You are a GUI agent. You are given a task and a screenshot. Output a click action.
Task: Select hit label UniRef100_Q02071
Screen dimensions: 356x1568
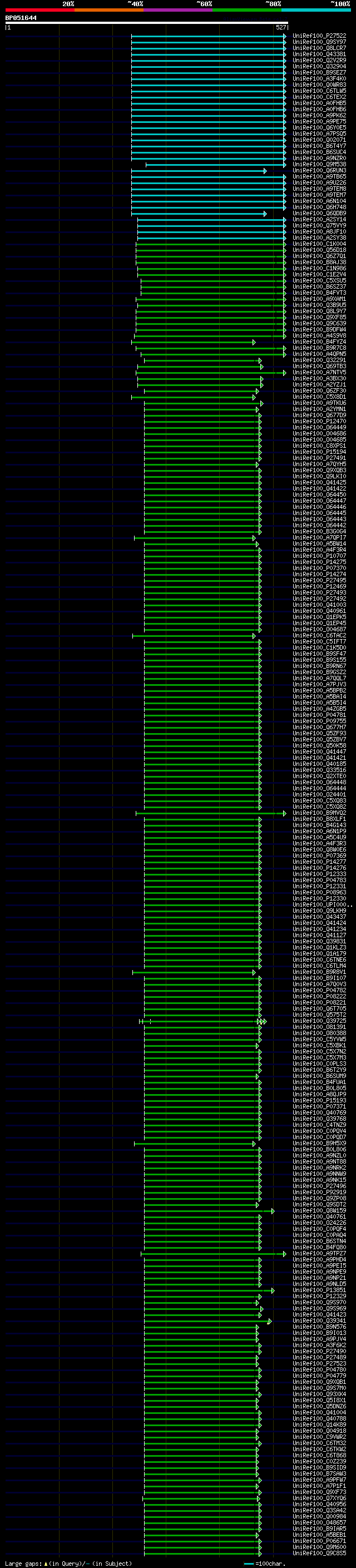319,140
